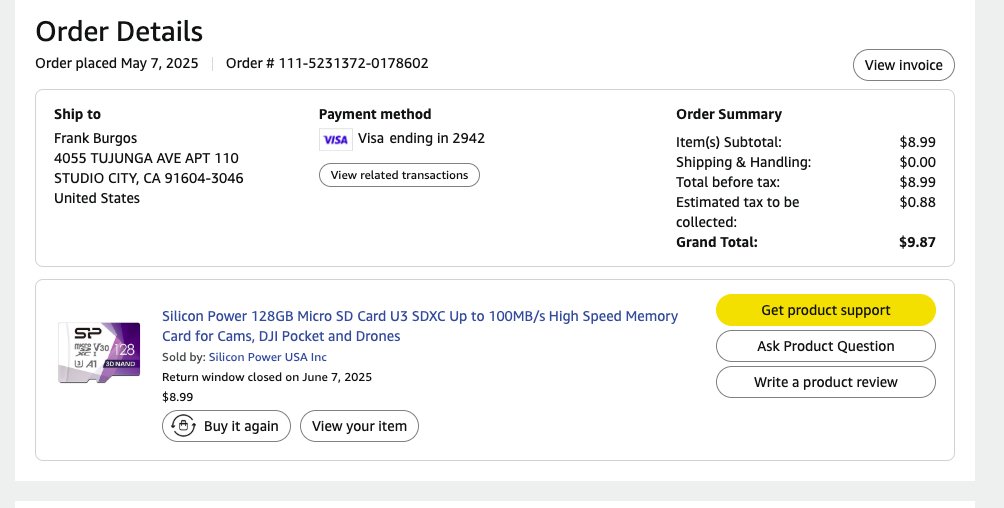Click the Buy it again cart icon
1004x508 pixels.
pyautogui.click(x=183, y=426)
